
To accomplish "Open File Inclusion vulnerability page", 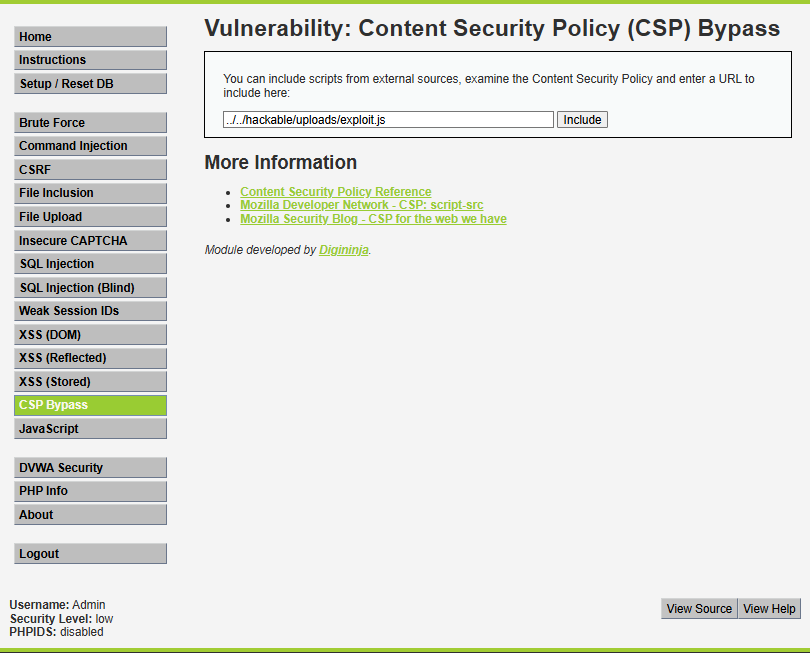I will 90,193.
